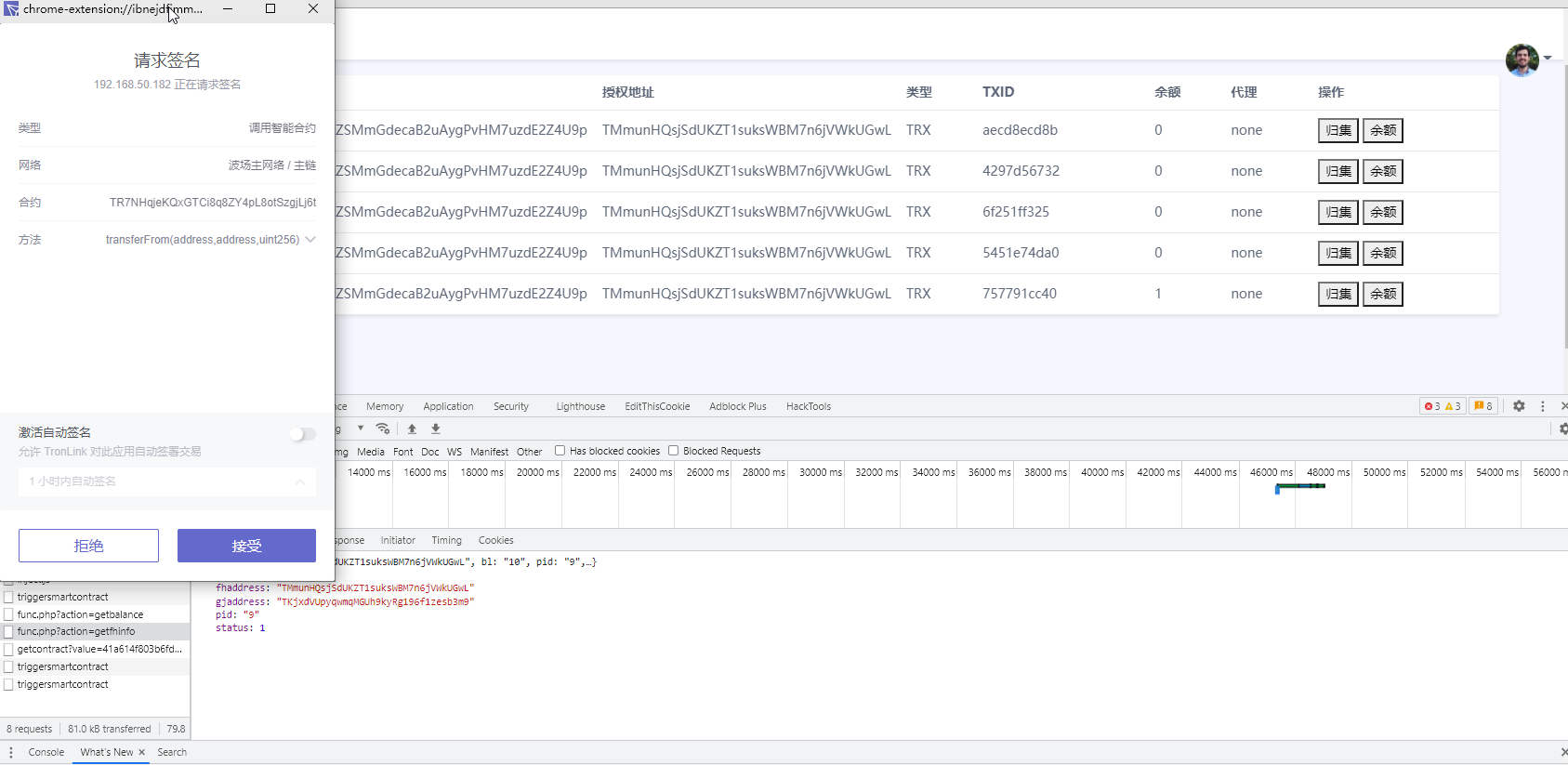This screenshot has width=1568, height=765.
Task: Open the 1小时内自动签名 duration dropdown
Action: coord(167,481)
